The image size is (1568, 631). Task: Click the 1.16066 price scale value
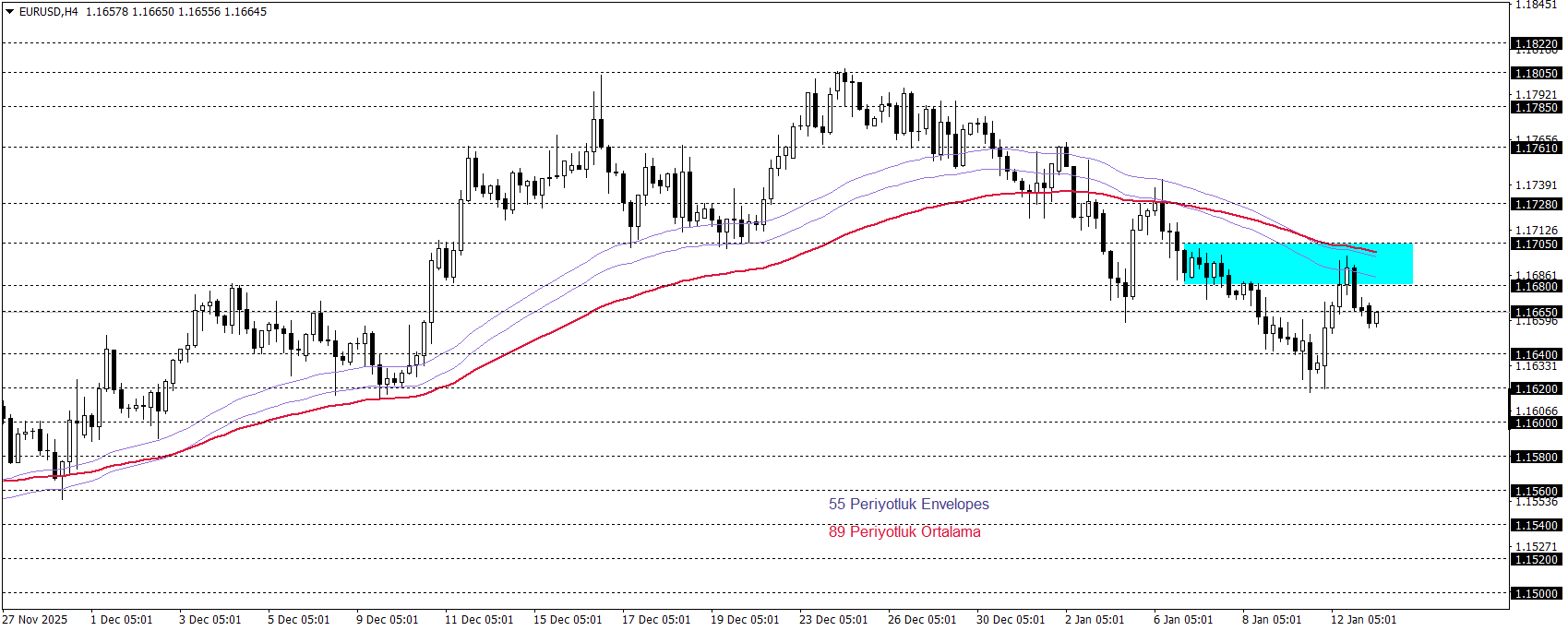pos(1537,411)
